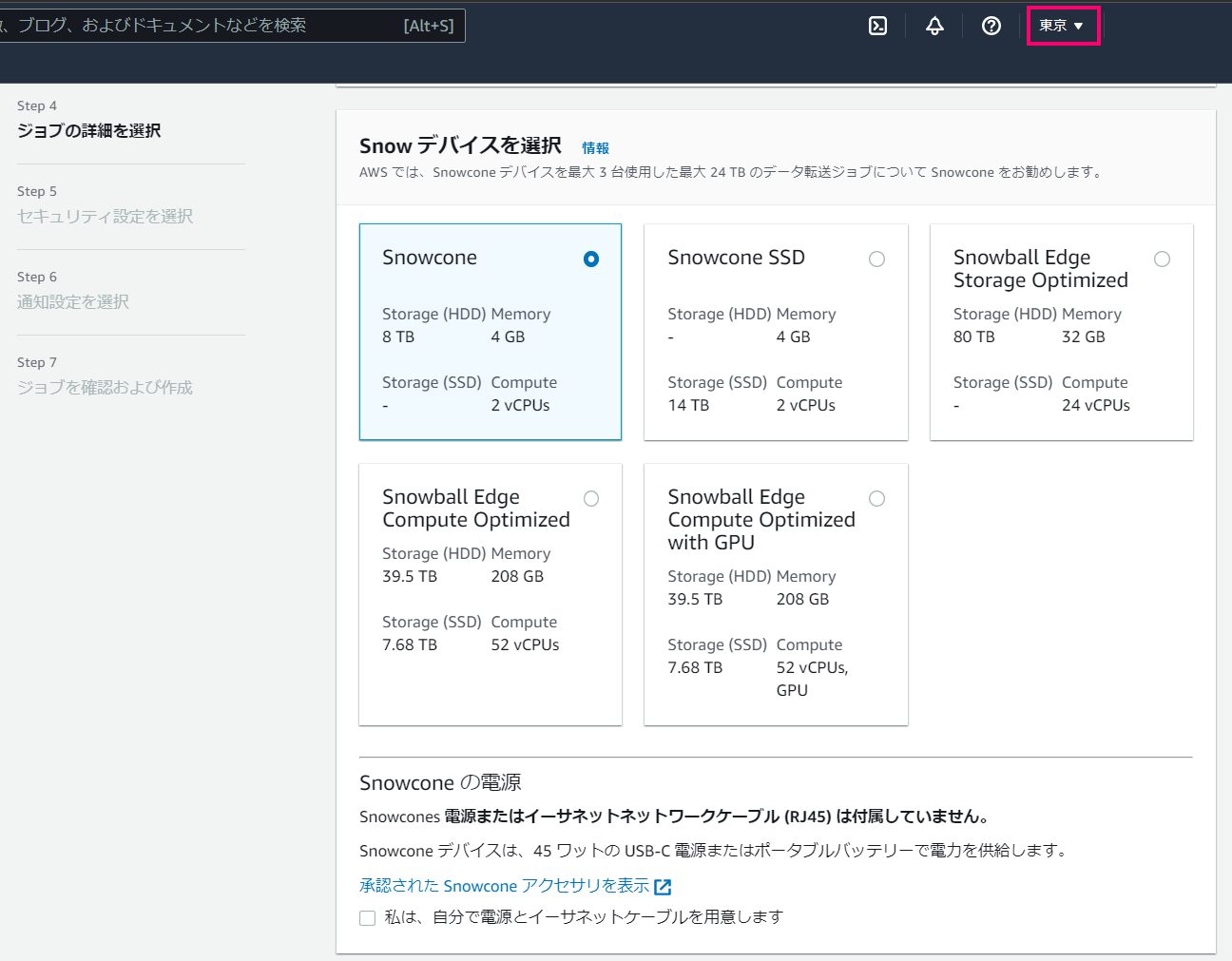Click the 24 vCPUs compute value
Screen dimensions: 1232x961
[x=1095, y=405]
